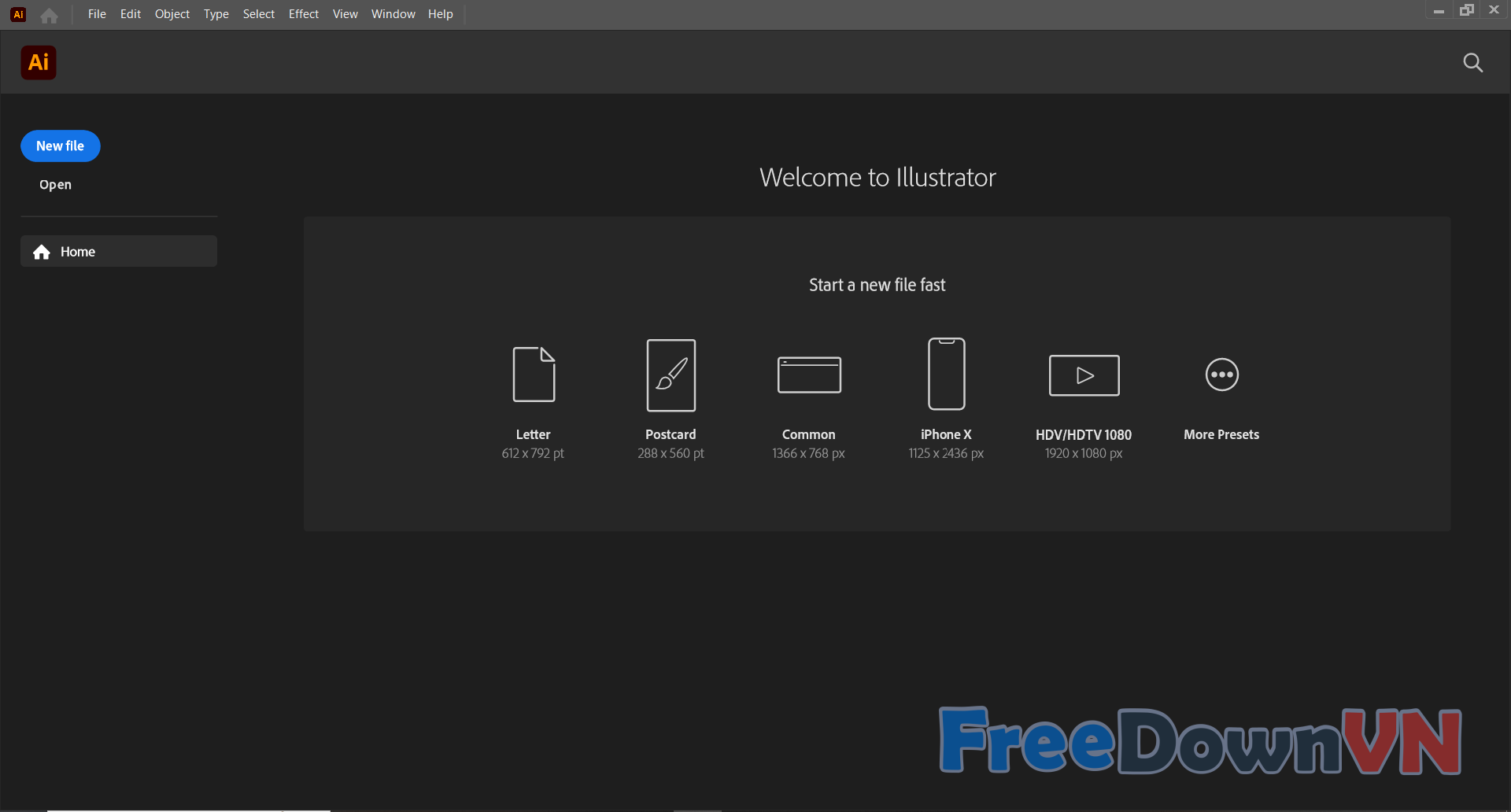The width and height of the screenshot is (1511, 812).
Task: Open the Help menu
Action: 441,14
